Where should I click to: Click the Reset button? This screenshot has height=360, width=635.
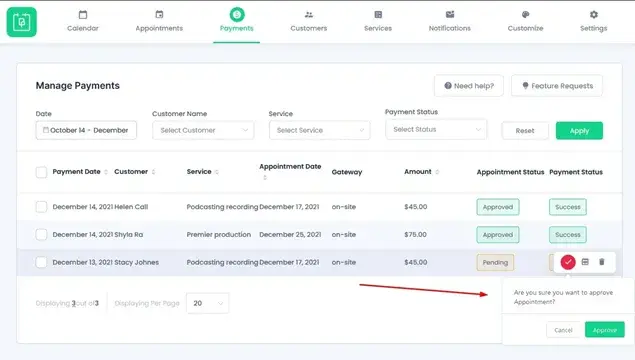(525, 131)
